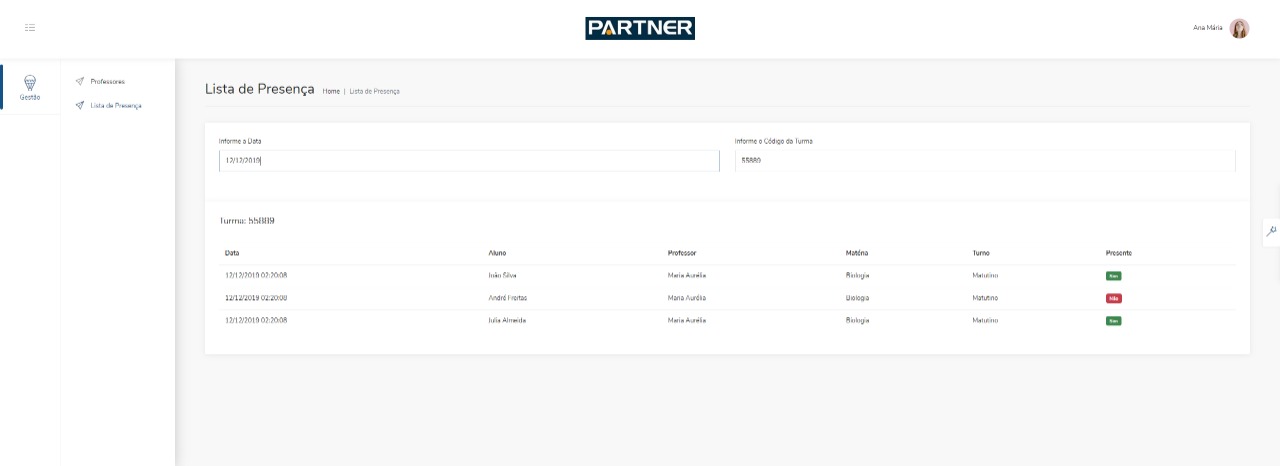Click Biologia in André Freitas's row
Screen dimensions: 1280x466
(x=857, y=298)
